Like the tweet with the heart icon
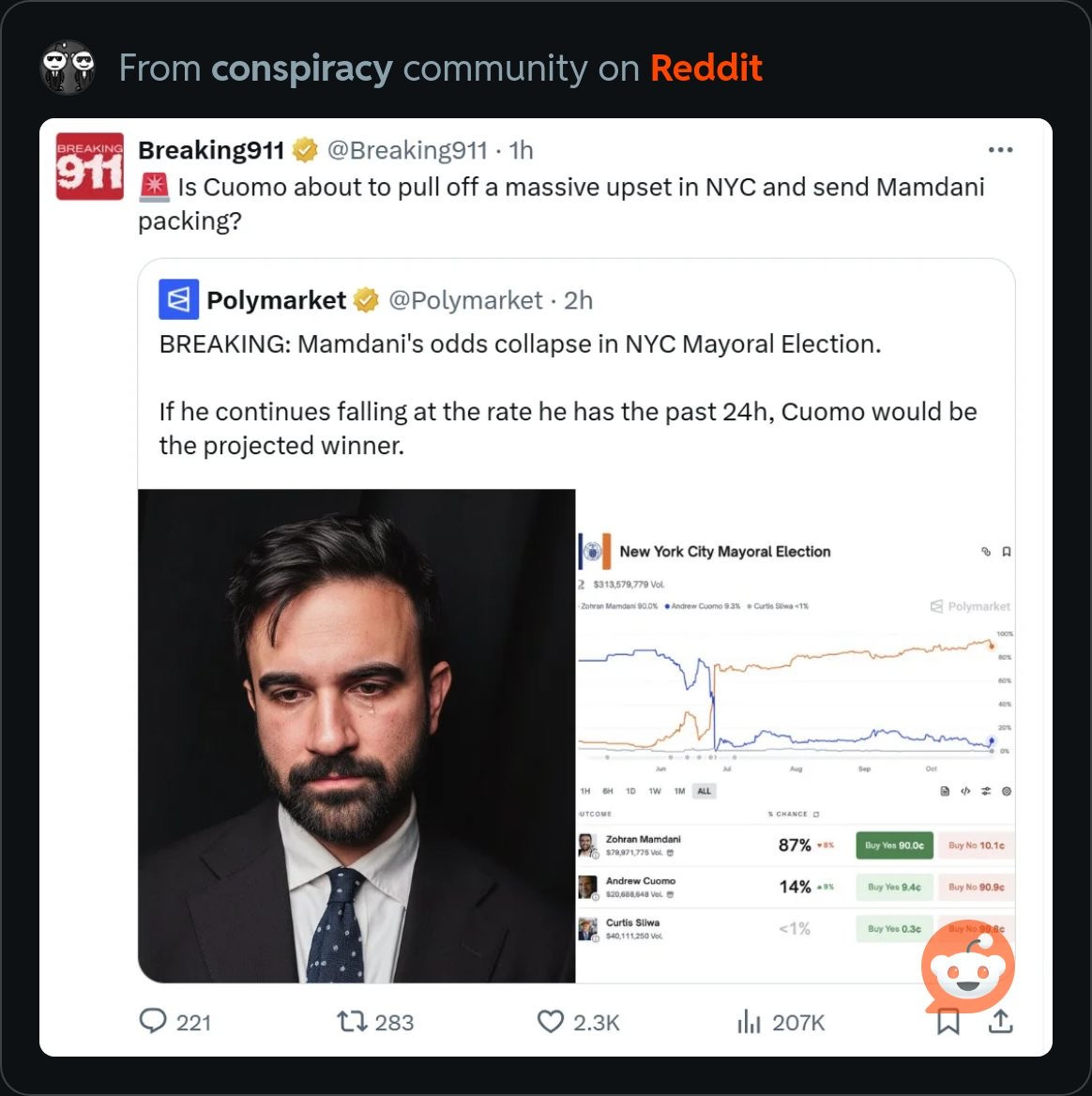This screenshot has height=1096, width=1092. point(551,1021)
